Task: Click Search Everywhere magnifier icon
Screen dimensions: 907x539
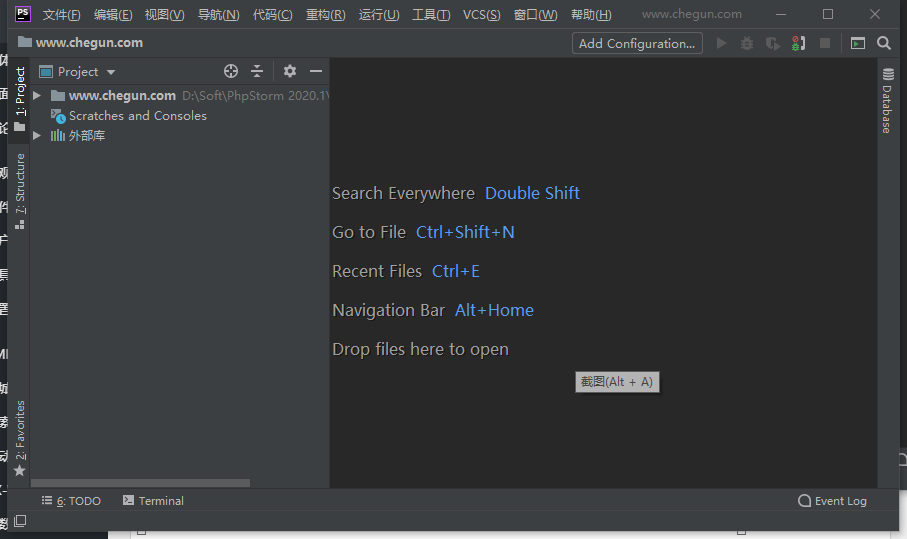Action: pyautogui.click(x=884, y=43)
